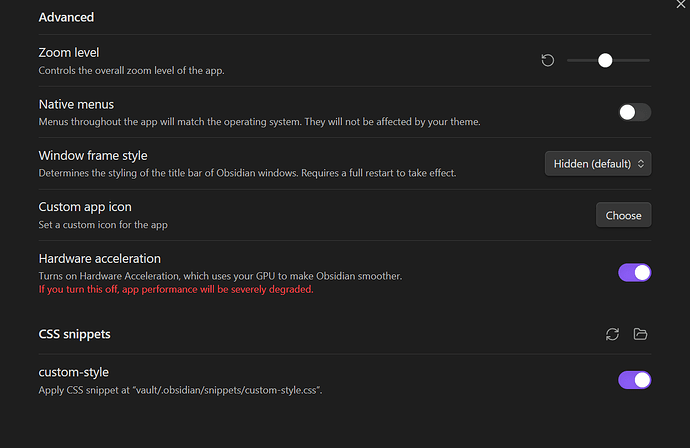Click the 'Window frame style' label
690x448 pixels.
click(x=93, y=155)
